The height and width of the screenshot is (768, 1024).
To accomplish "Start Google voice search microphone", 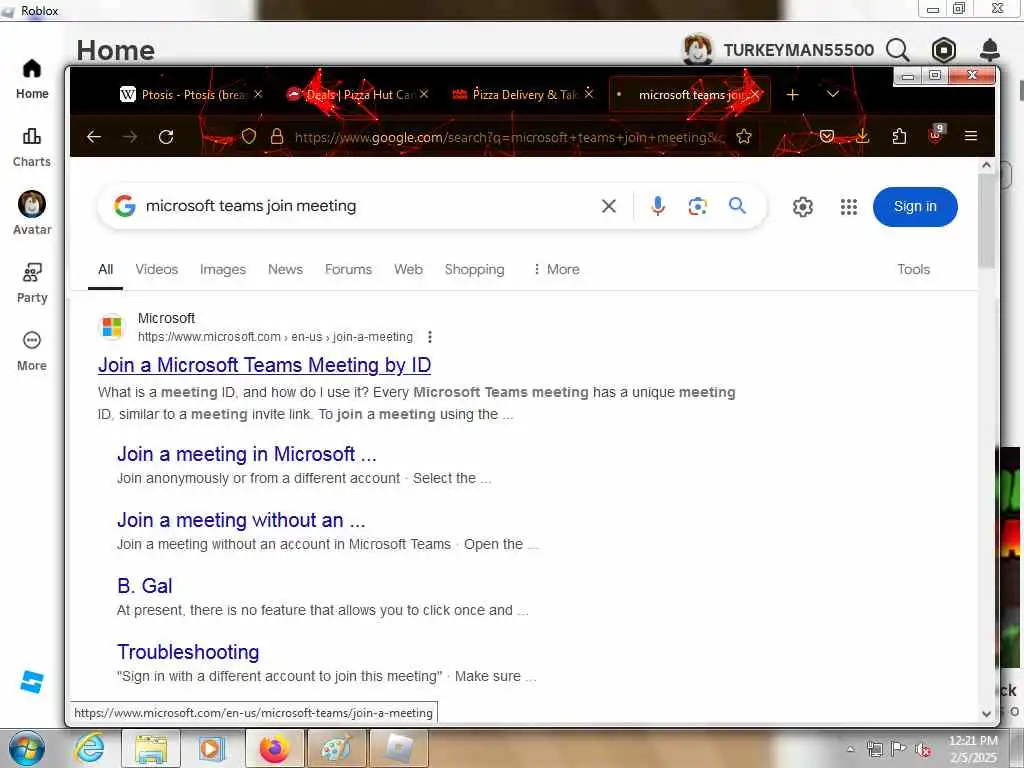I will click(x=658, y=206).
